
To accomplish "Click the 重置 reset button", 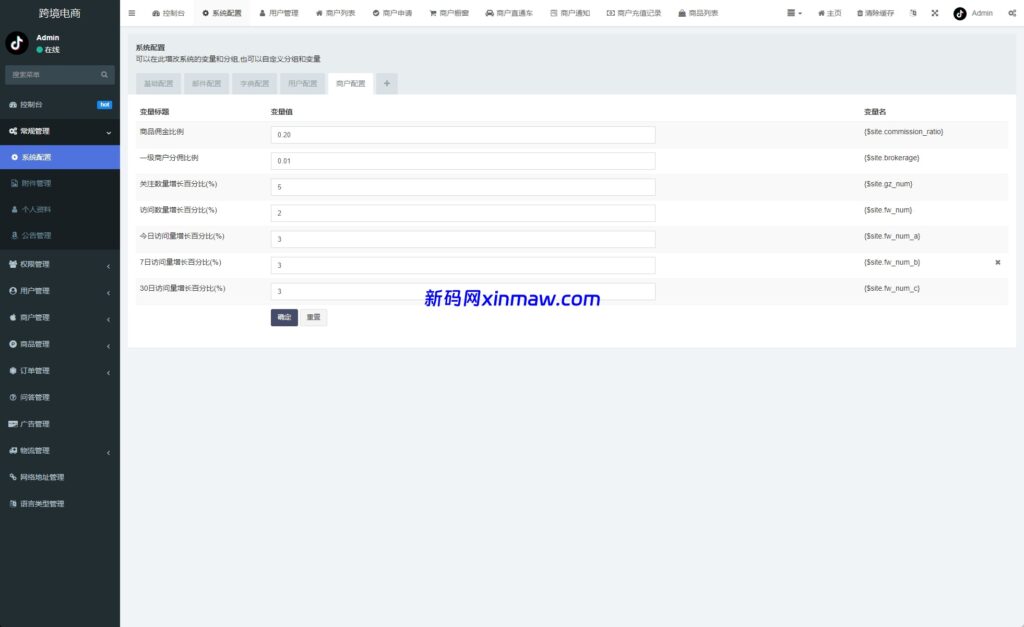I will click(313, 316).
